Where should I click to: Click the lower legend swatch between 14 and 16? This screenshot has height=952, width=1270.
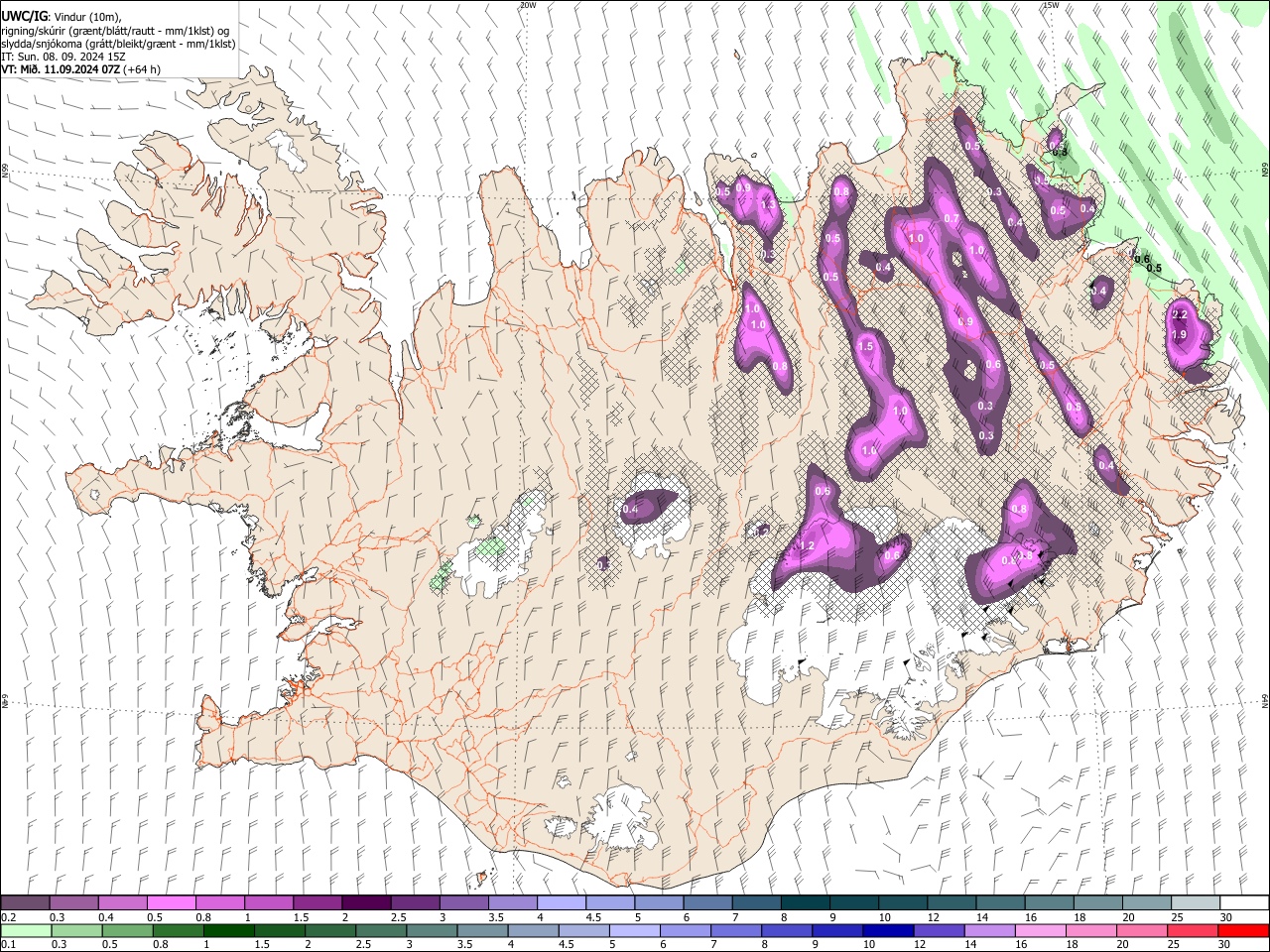(990, 930)
